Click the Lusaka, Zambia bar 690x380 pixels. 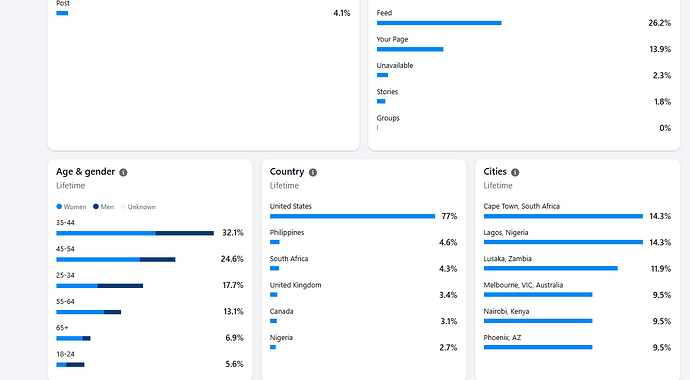click(551, 268)
